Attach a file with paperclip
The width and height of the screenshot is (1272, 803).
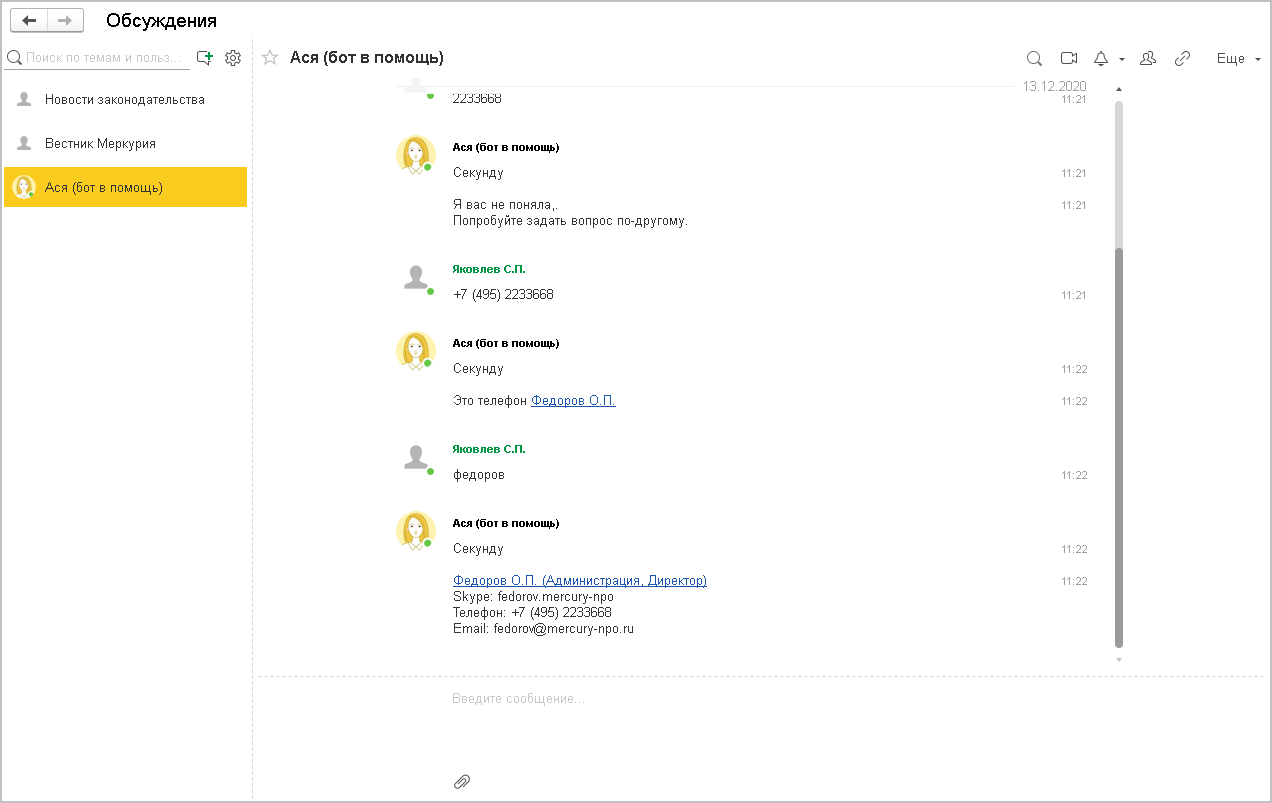click(x=462, y=781)
